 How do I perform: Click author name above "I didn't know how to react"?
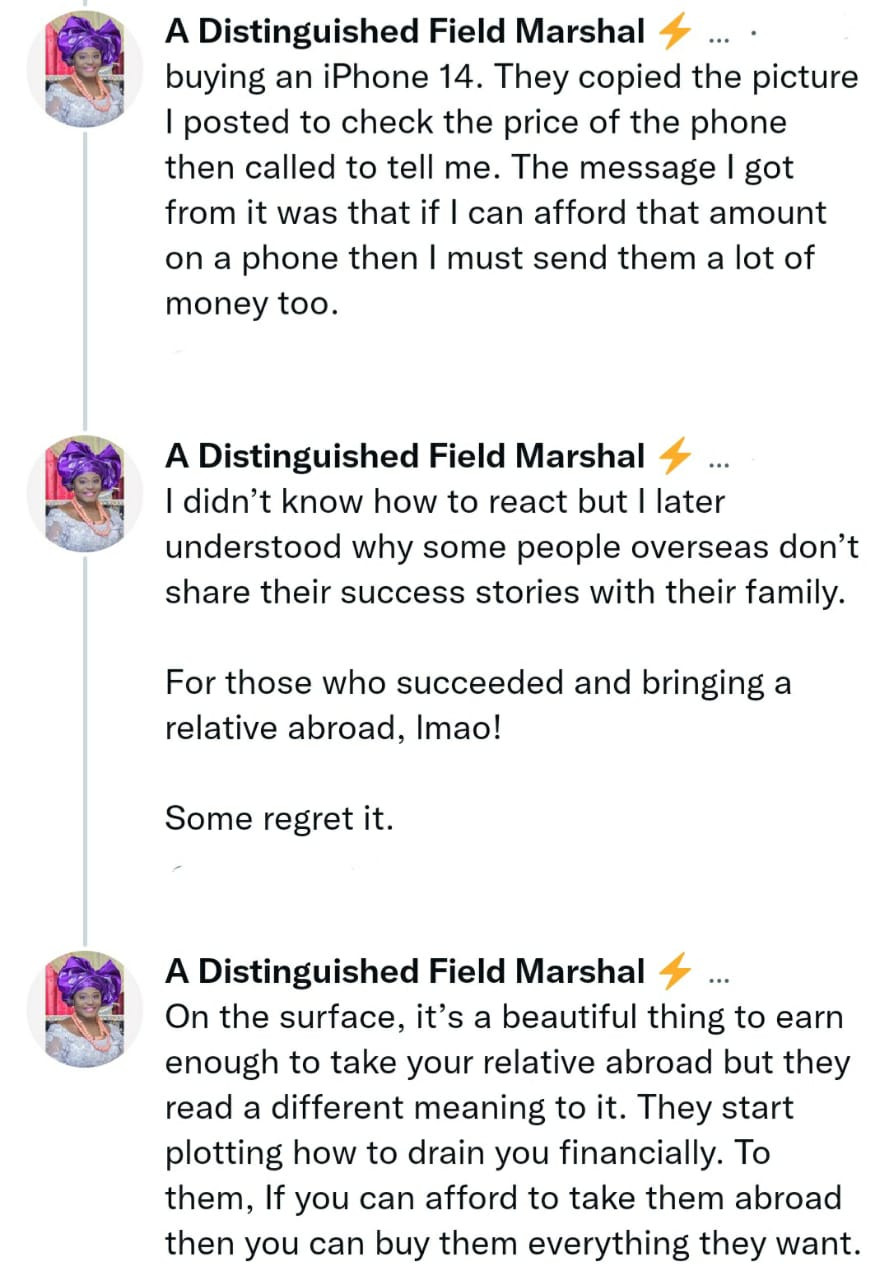404,457
